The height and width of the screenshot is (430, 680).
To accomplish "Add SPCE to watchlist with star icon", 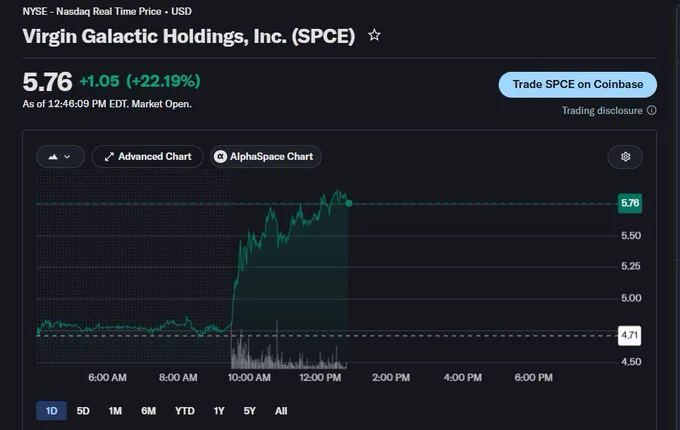I will [374, 35].
